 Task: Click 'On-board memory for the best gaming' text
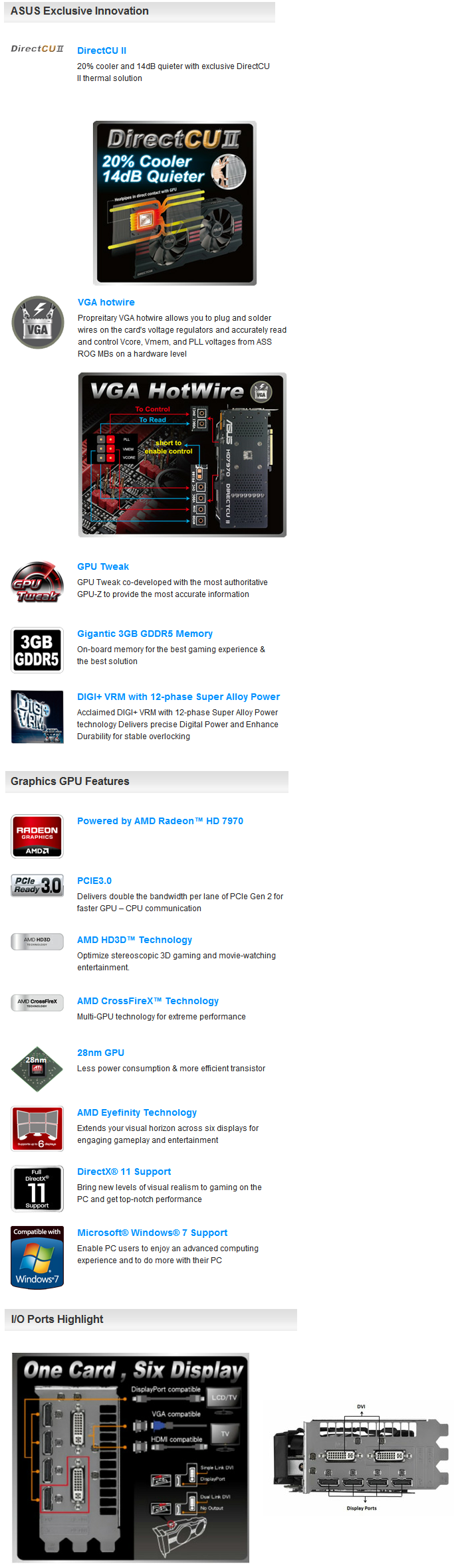(171, 655)
